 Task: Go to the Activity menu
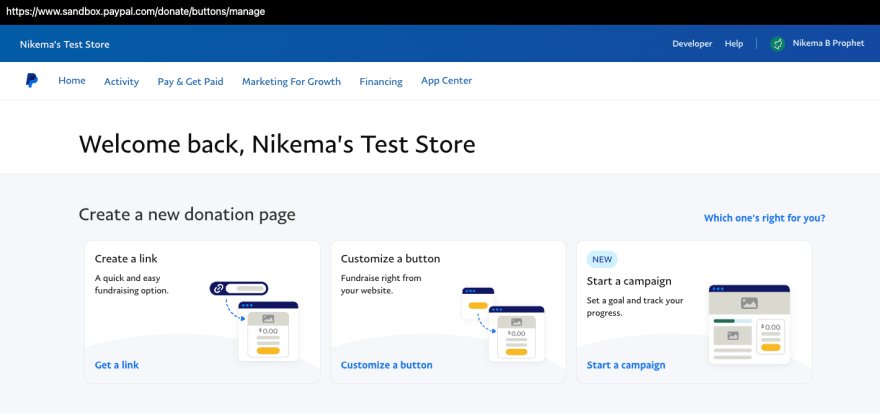121,82
